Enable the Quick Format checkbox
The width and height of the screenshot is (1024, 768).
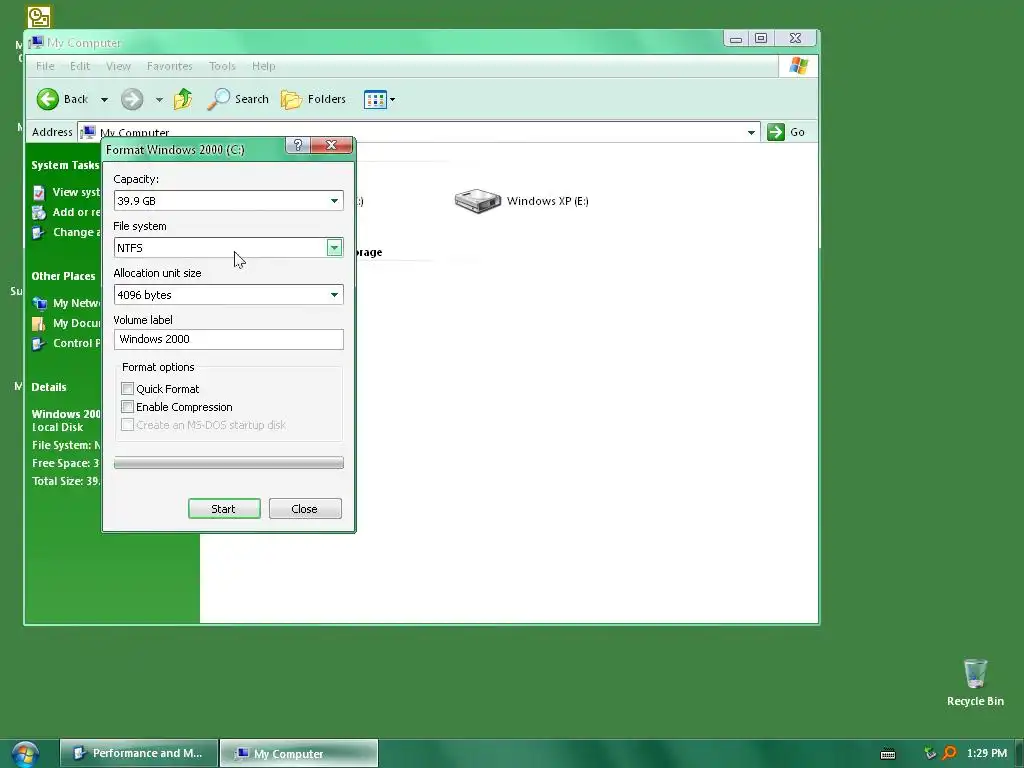tap(127, 389)
